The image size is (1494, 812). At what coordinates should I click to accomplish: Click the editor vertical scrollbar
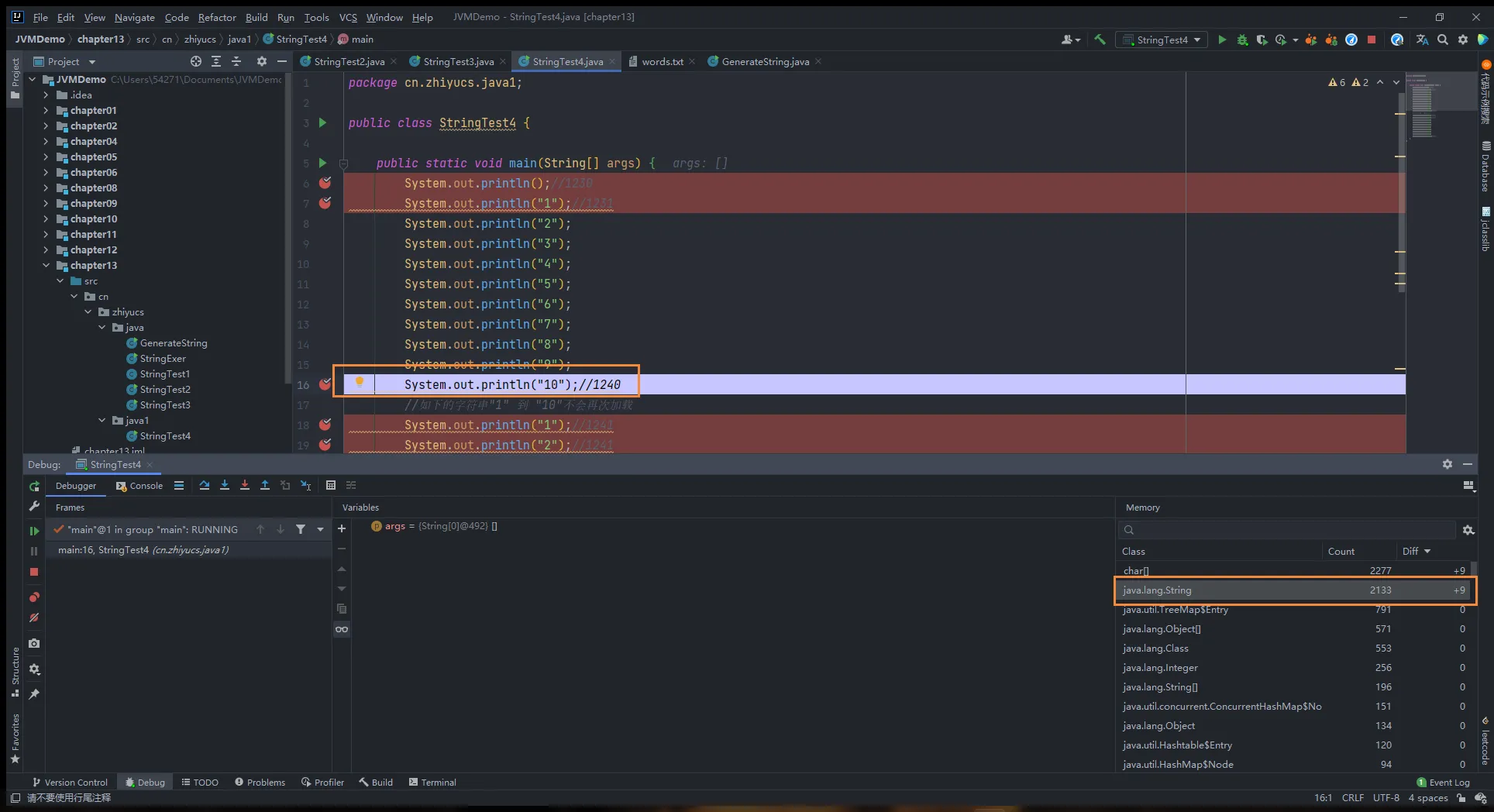[x=1401, y=194]
